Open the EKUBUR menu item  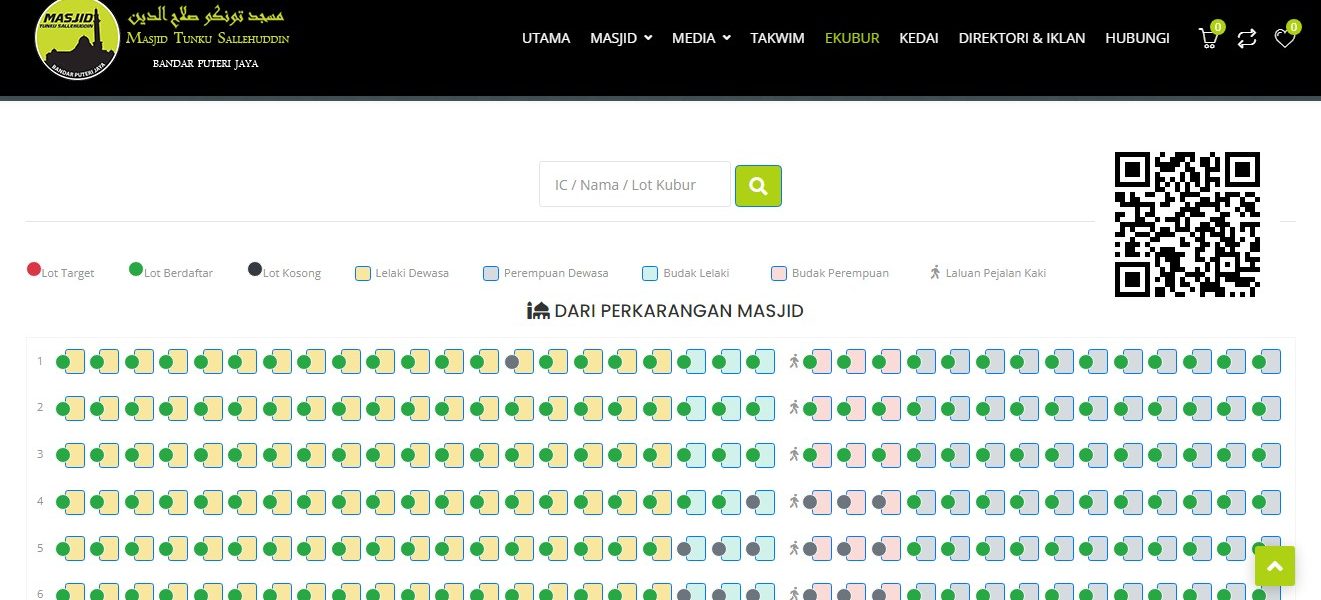click(x=852, y=38)
